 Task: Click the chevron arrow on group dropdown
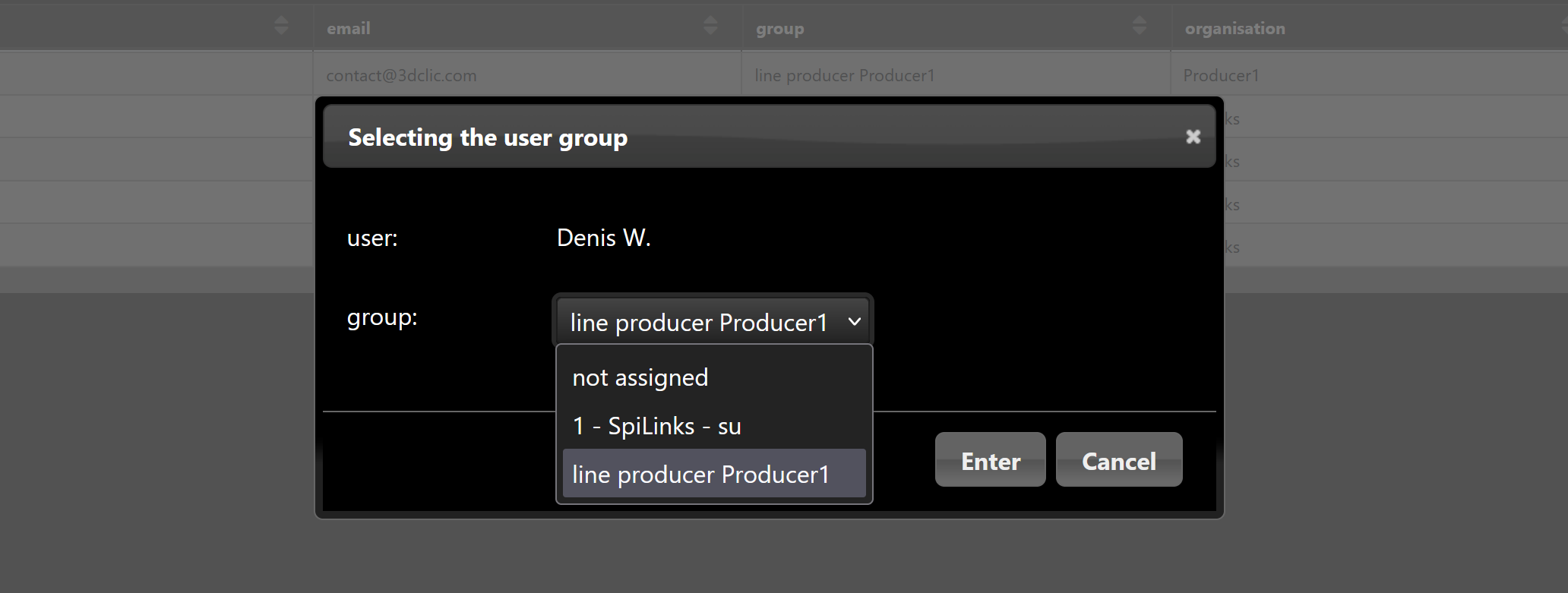point(855,322)
